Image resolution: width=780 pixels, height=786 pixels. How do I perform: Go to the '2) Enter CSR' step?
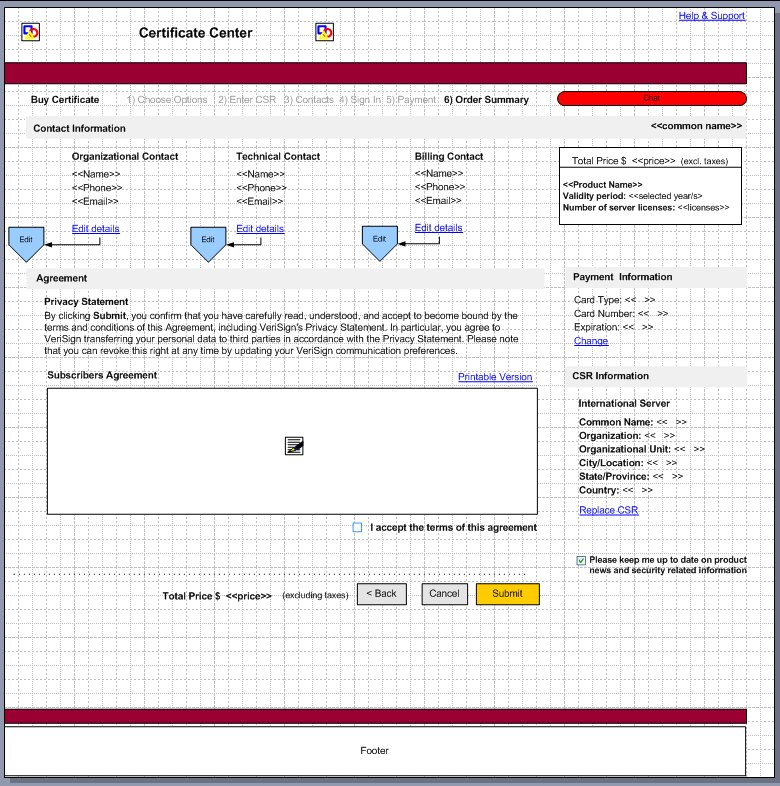[x=247, y=100]
